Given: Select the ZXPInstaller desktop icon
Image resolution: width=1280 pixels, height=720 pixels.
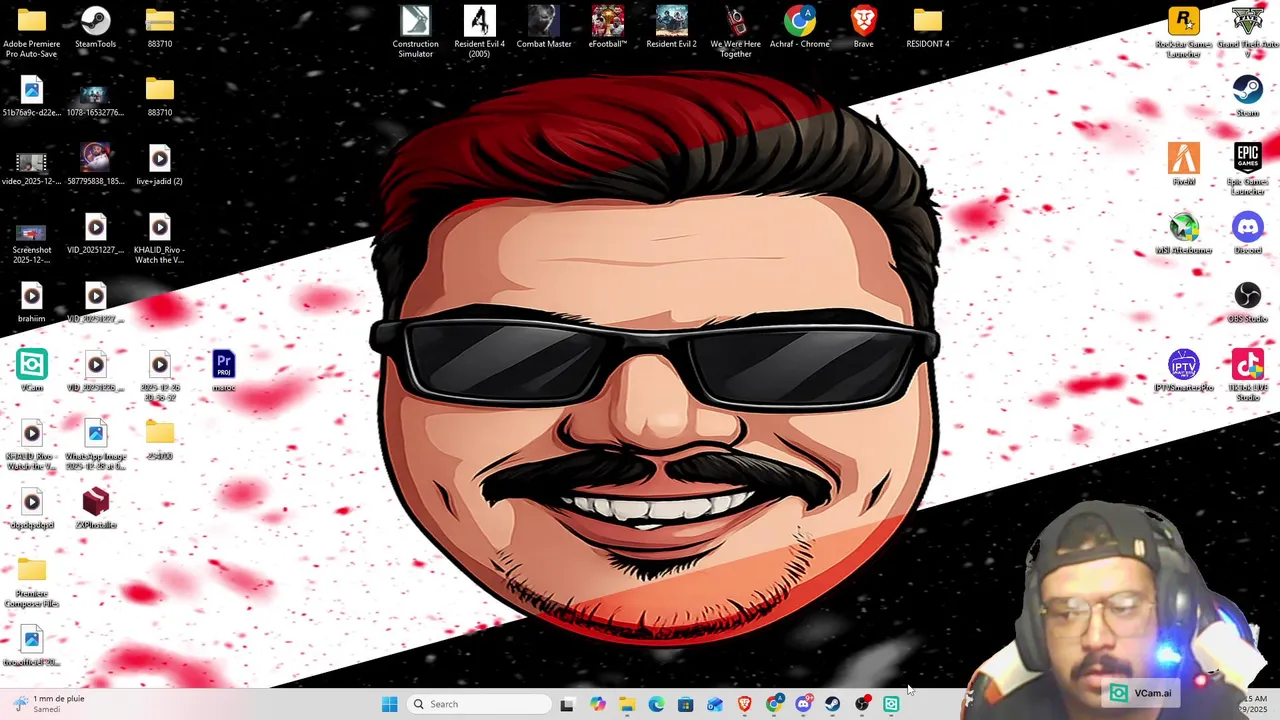Looking at the screenshot, I should (95, 508).
